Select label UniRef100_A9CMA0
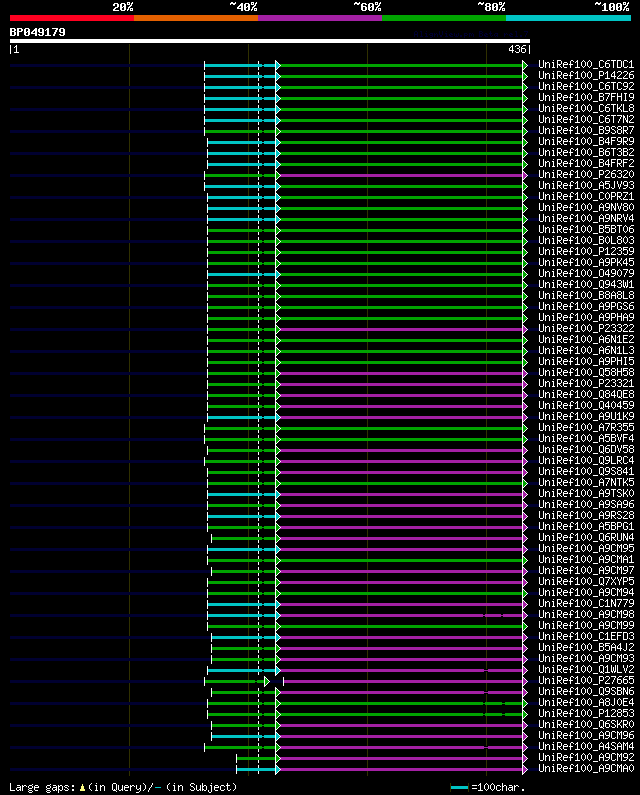This screenshot has height=795, width=640. tap(586, 769)
